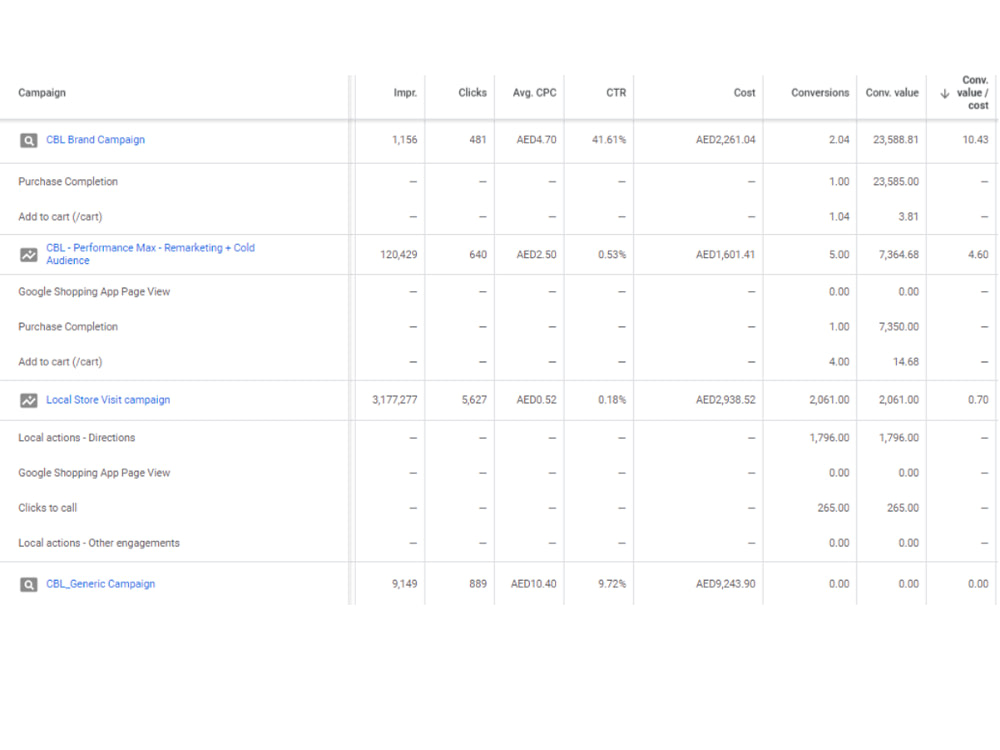Sort by the Cost column header
Viewport: 1000px width, 750px height.
[x=744, y=92]
